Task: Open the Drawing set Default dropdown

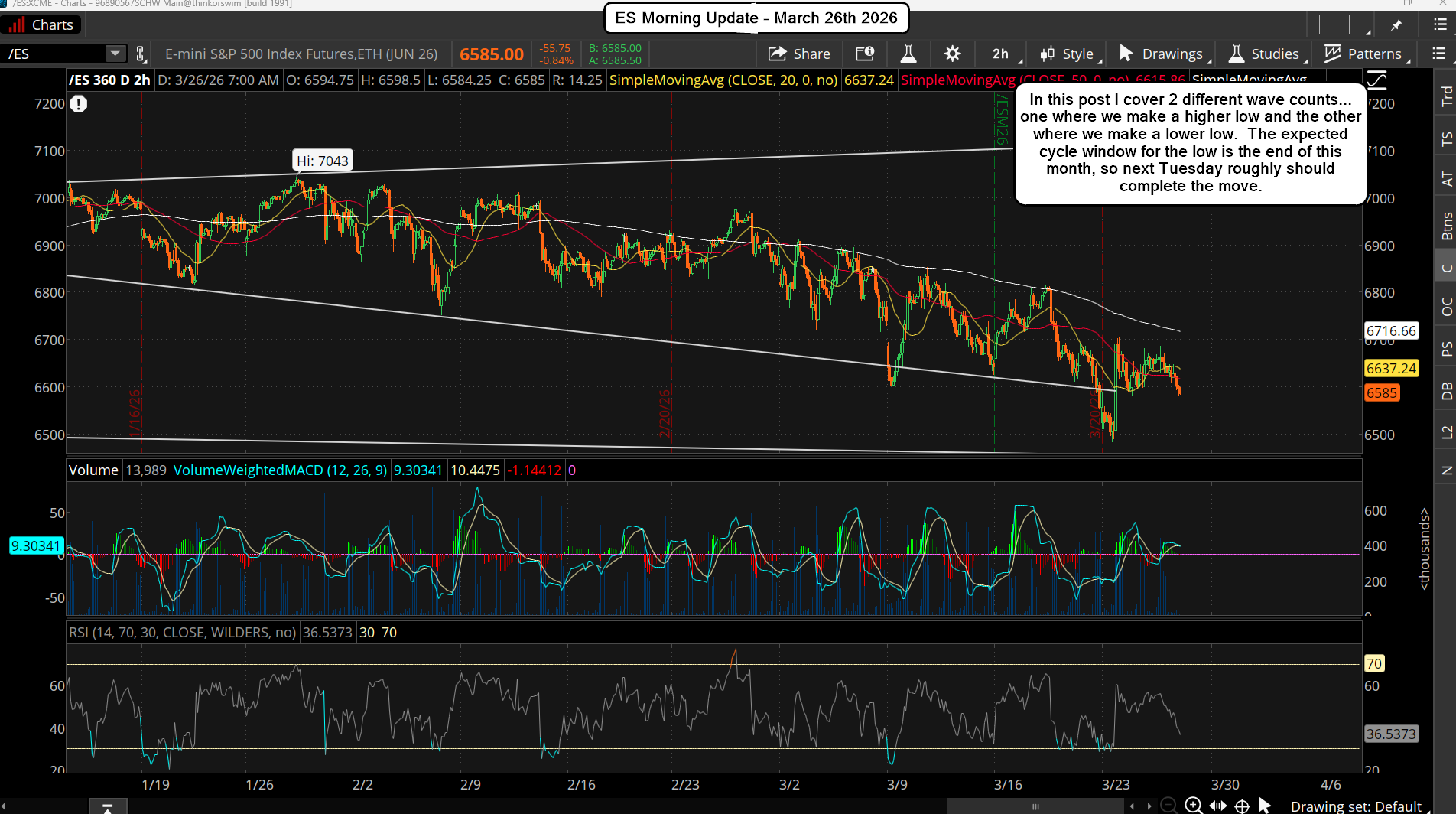Action: [x=1355, y=806]
